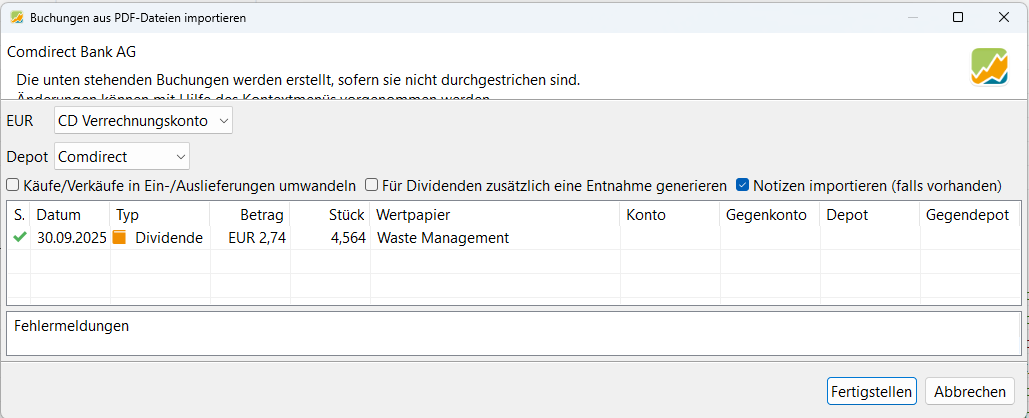The image size is (1029, 418).
Task: Enable converting Käufe/Verkäufe to Ein-/Auslieferungen
Action: (13, 185)
